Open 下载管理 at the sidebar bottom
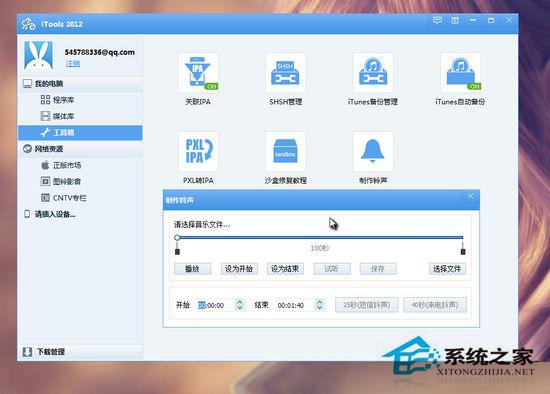 [x=80, y=352]
